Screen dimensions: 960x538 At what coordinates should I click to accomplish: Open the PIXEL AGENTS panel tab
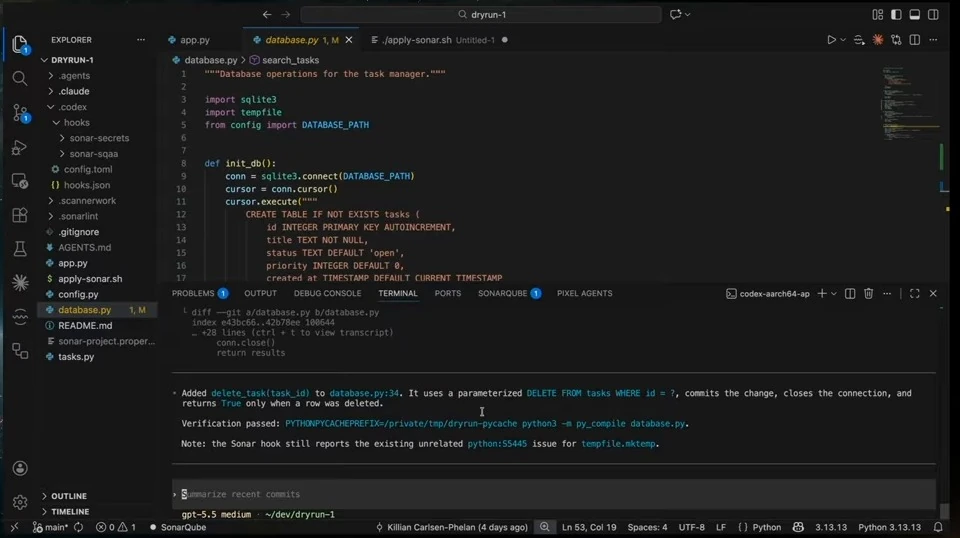[x=584, y=294]
